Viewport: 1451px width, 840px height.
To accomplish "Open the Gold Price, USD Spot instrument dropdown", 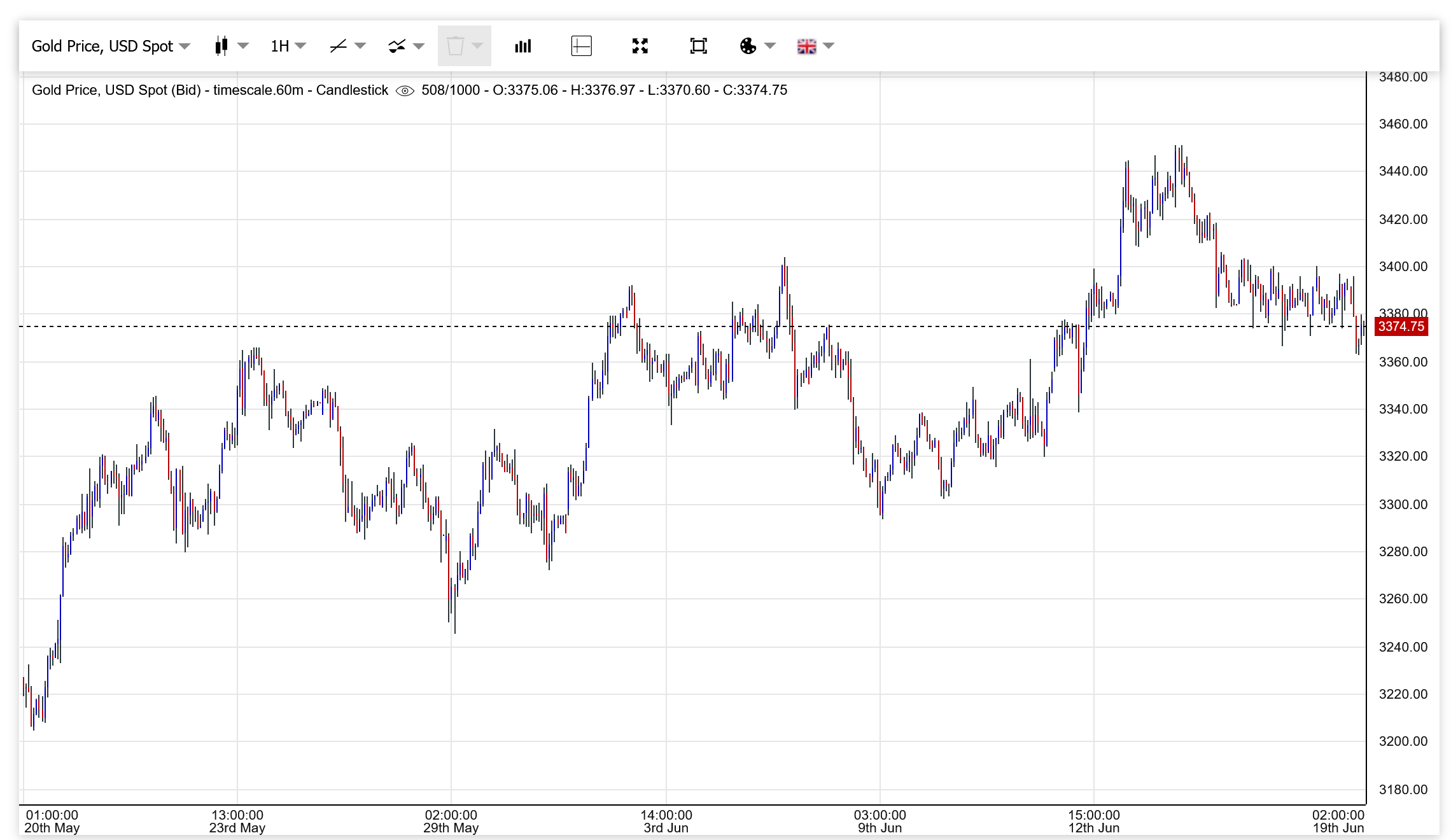I will pyautogui.click(x=111, y=46).
